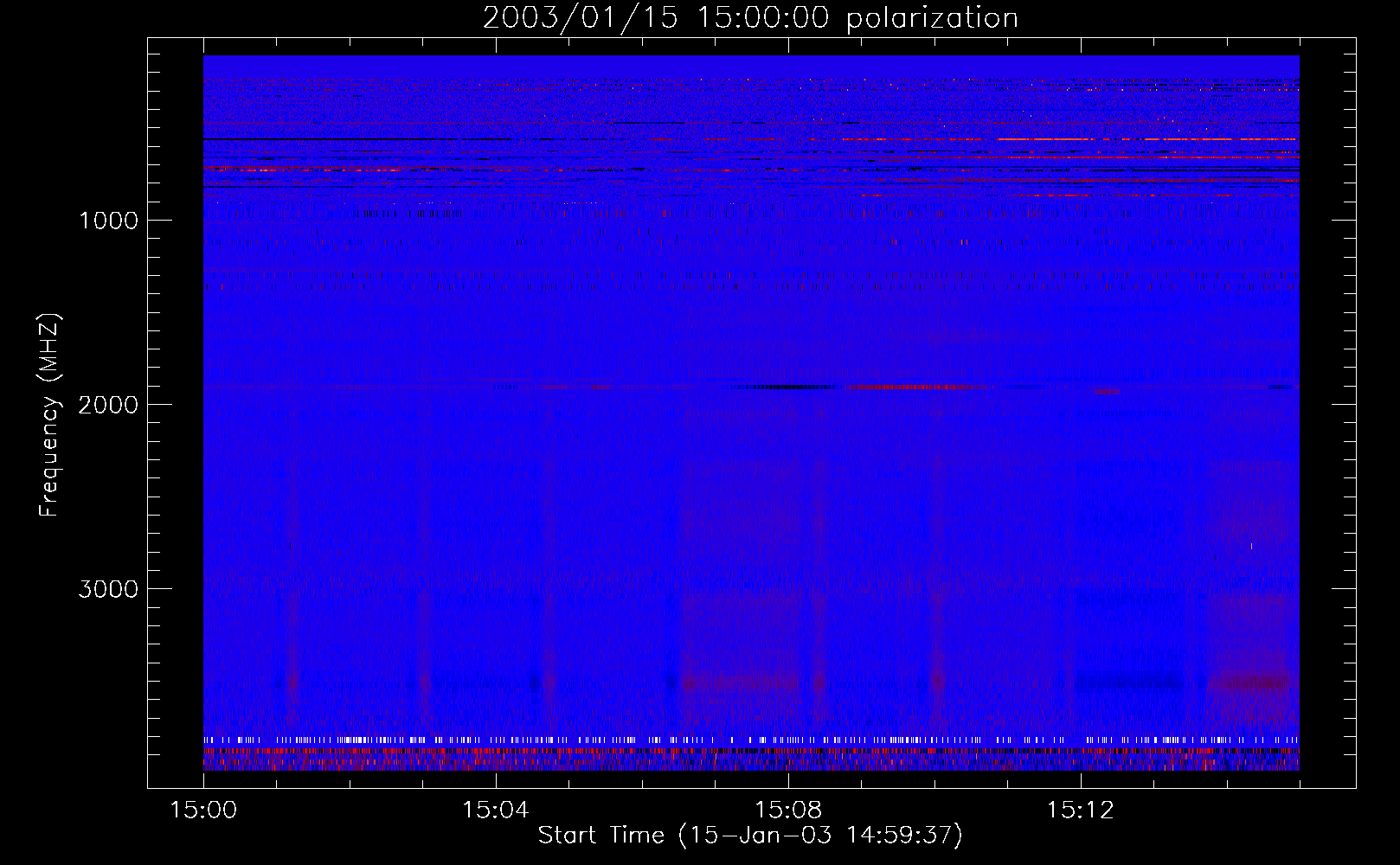Click the 15:08 time tick label
Image resolution: width=1400 pixels, height=865 pixels.
pyautogui.click(x=788, y=811)
